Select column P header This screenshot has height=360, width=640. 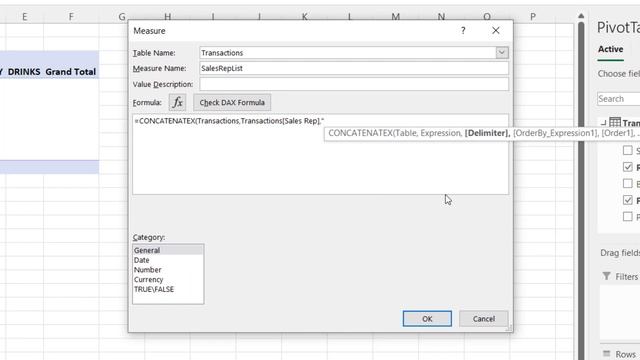pos(533,17)
